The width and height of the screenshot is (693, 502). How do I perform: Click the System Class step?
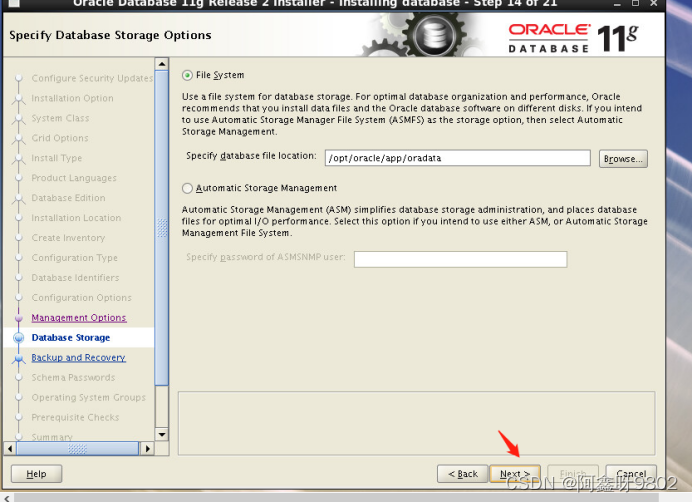(60, 118)
